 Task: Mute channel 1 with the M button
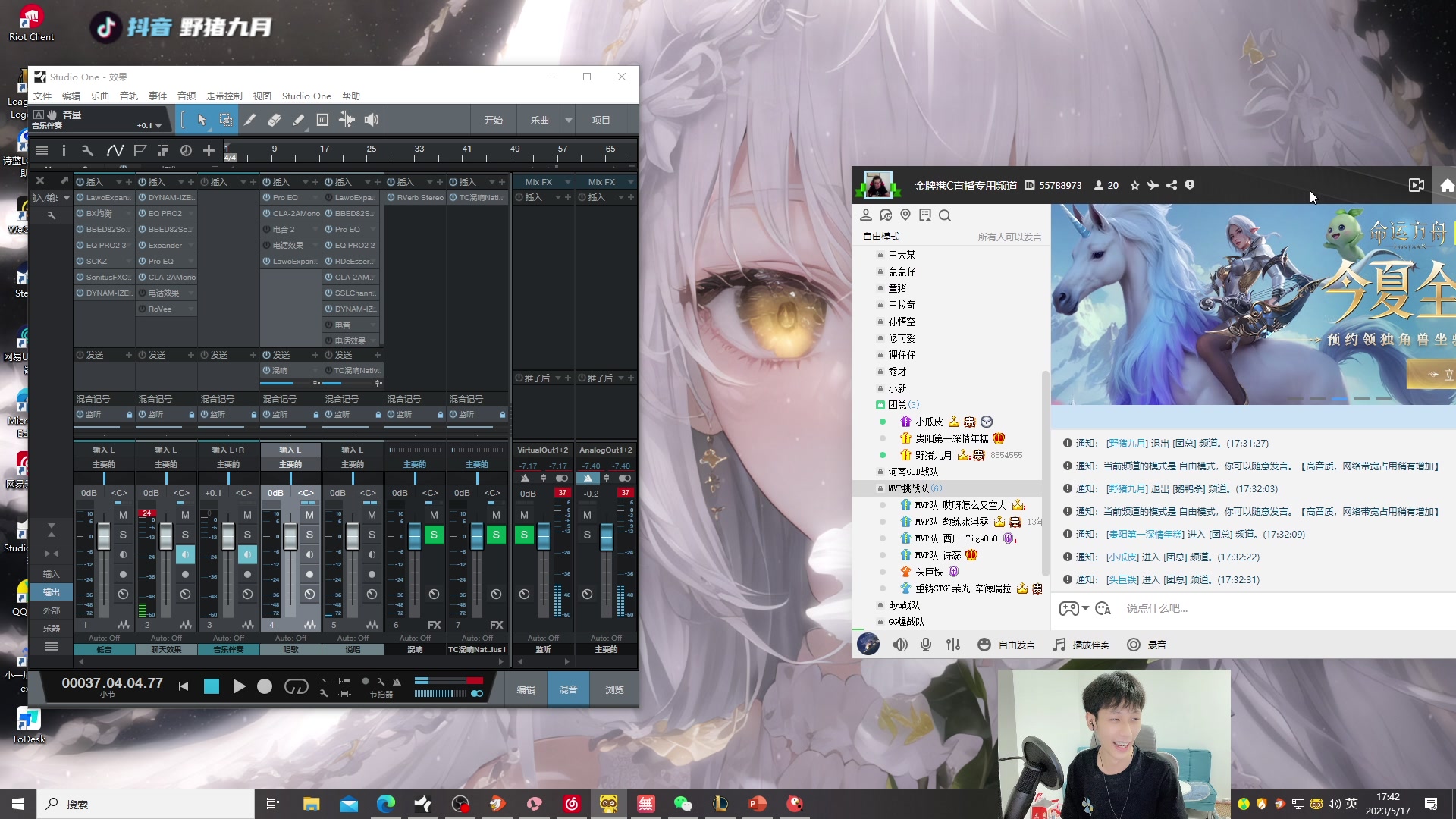point(124,514)
